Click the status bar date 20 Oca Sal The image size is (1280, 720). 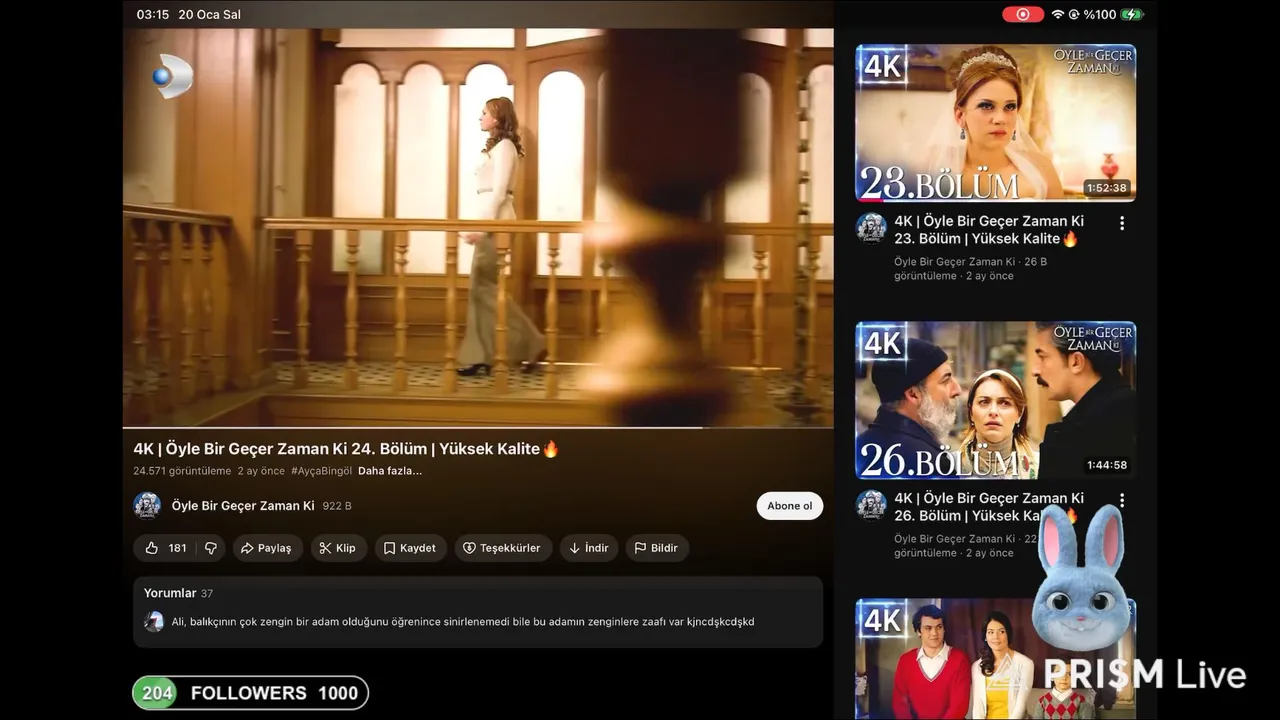(x=209, y=14)
